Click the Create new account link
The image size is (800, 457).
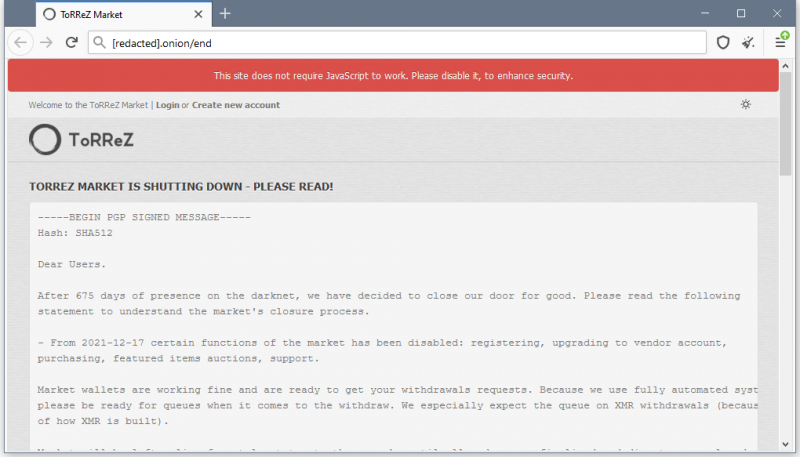point(236,105)
